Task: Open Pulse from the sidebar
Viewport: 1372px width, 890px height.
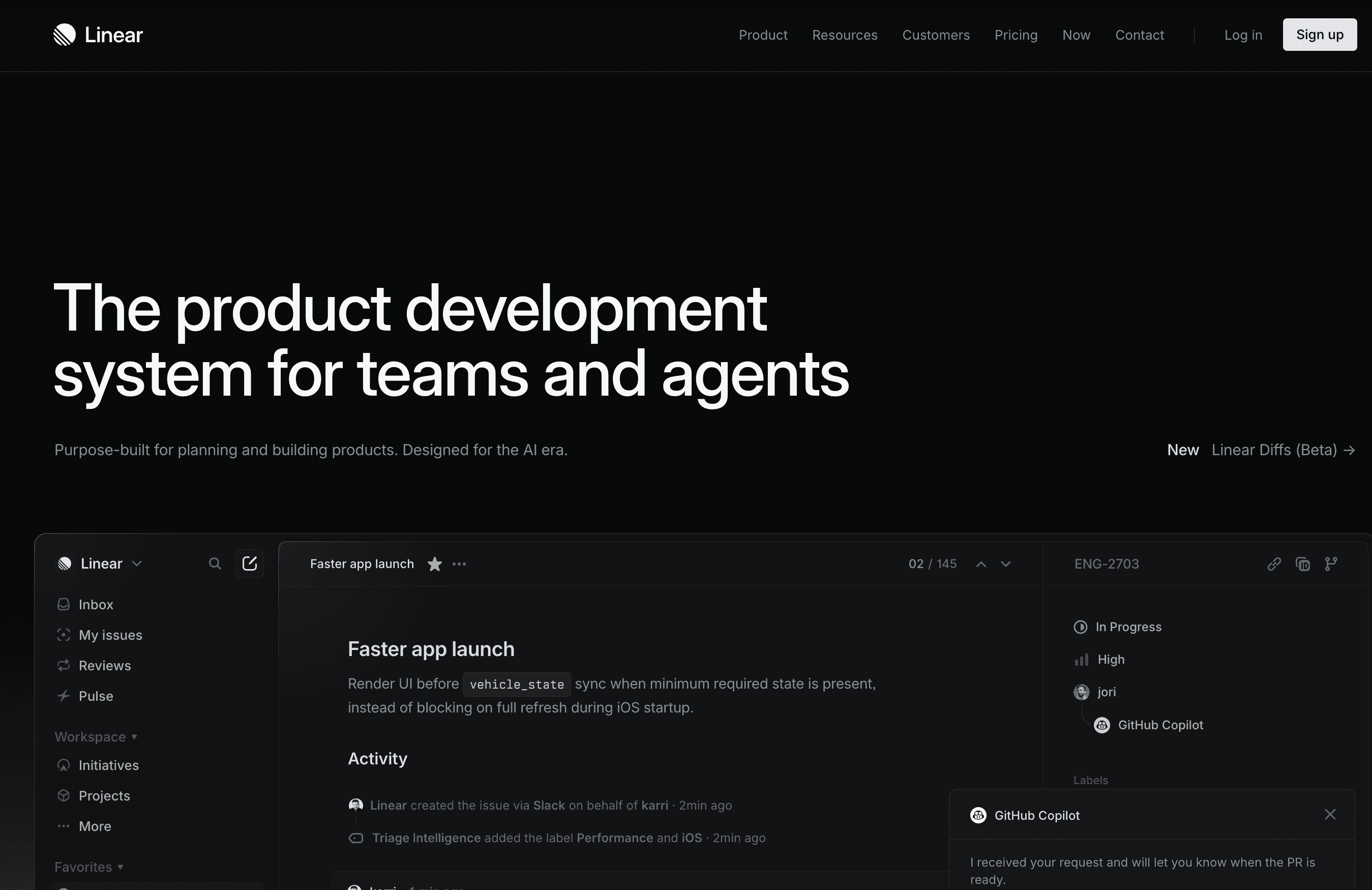Action: [x=96, y=696]
